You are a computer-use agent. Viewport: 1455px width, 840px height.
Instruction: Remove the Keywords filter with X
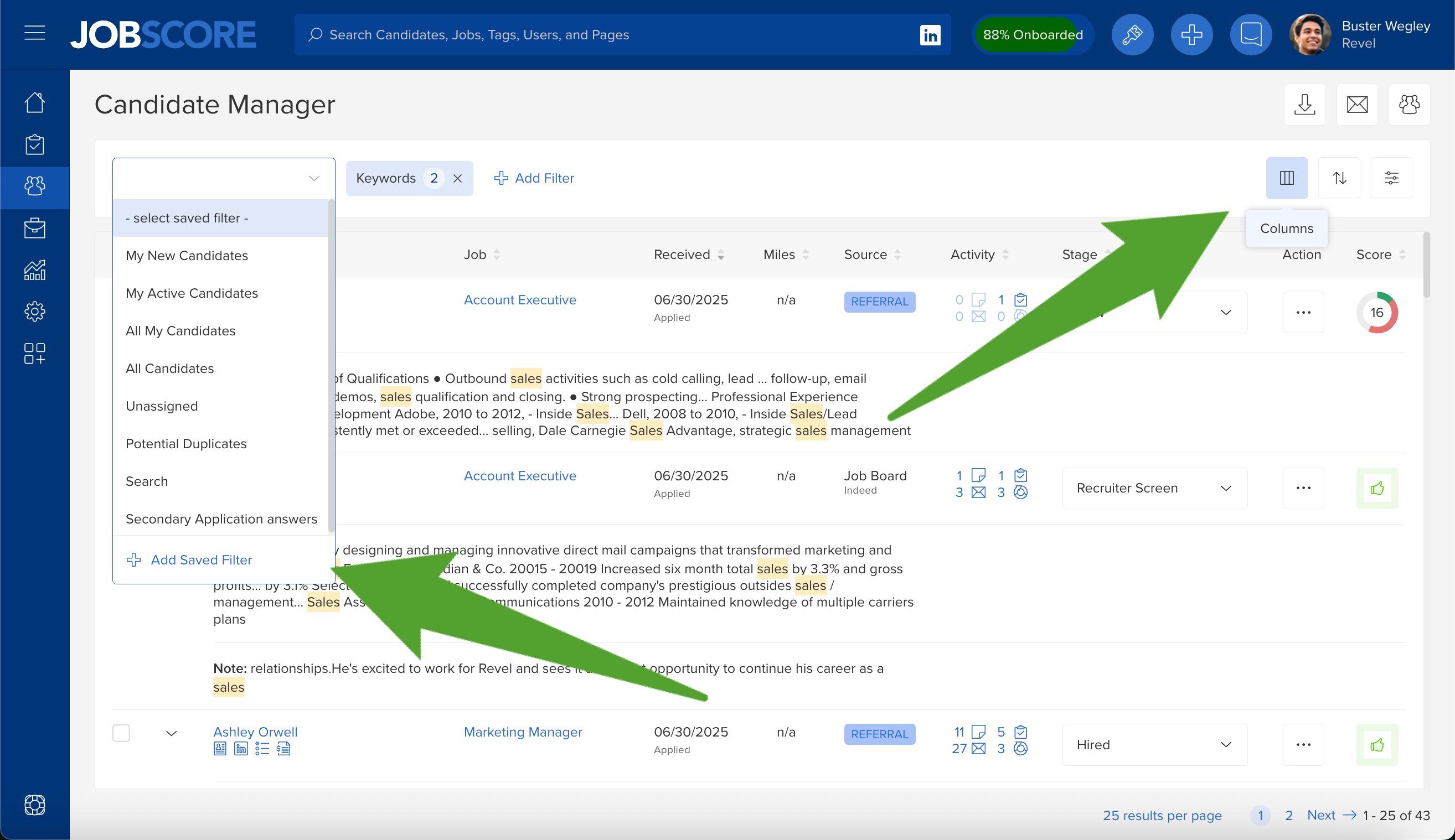(x=457, y=178)
